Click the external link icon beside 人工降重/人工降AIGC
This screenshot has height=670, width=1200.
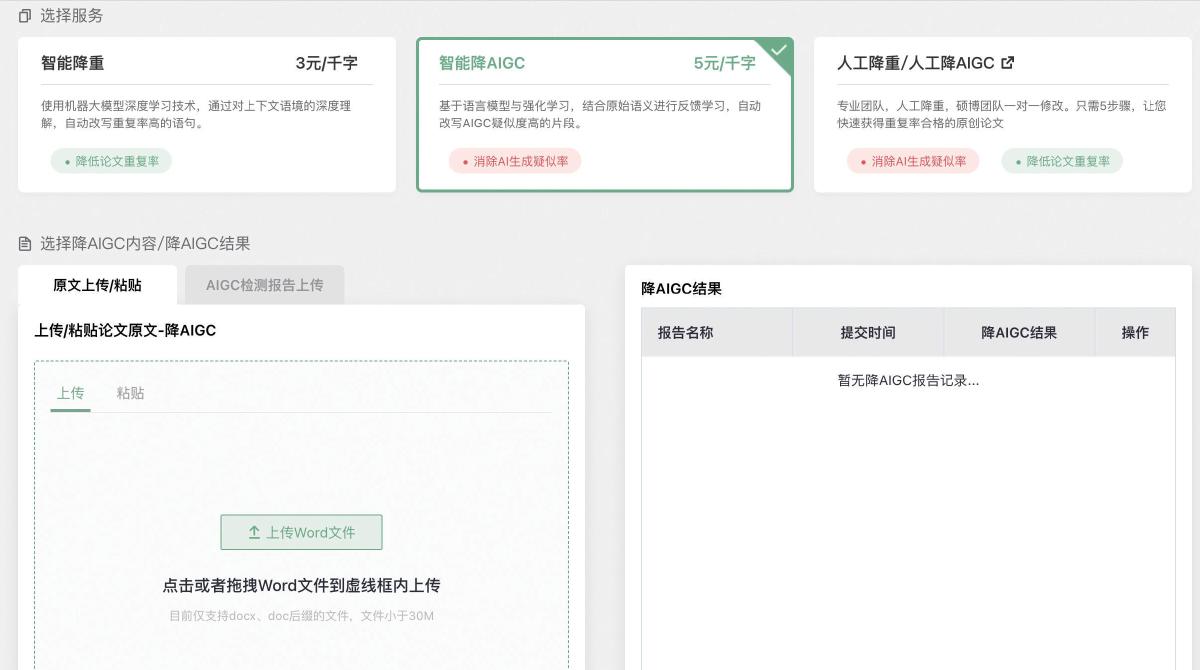click(x=1008, y=63)
